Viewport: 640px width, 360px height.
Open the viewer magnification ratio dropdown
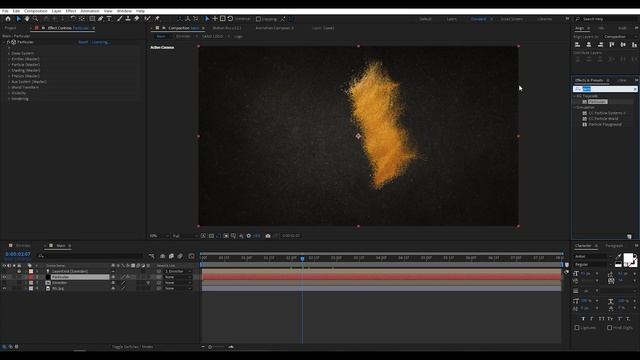(159, 236)
